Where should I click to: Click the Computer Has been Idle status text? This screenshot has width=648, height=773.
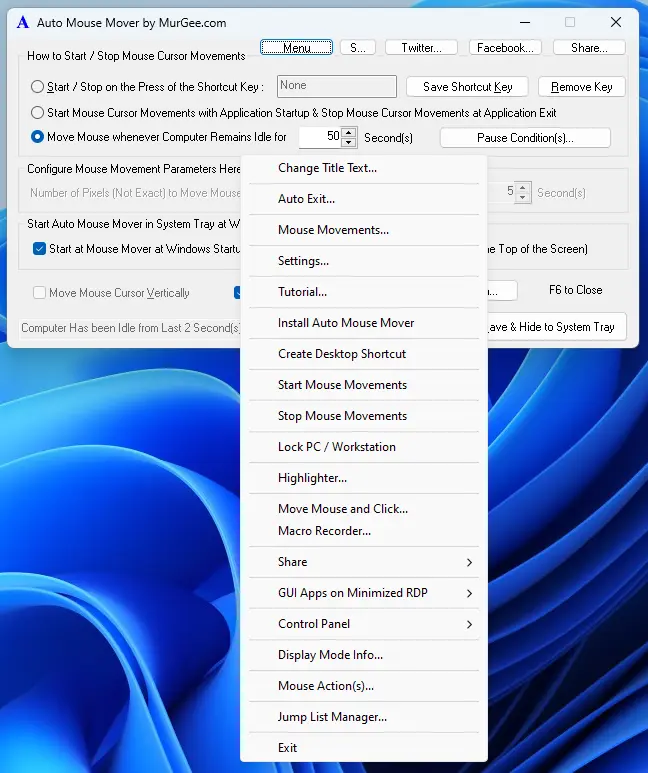[131, 328]
